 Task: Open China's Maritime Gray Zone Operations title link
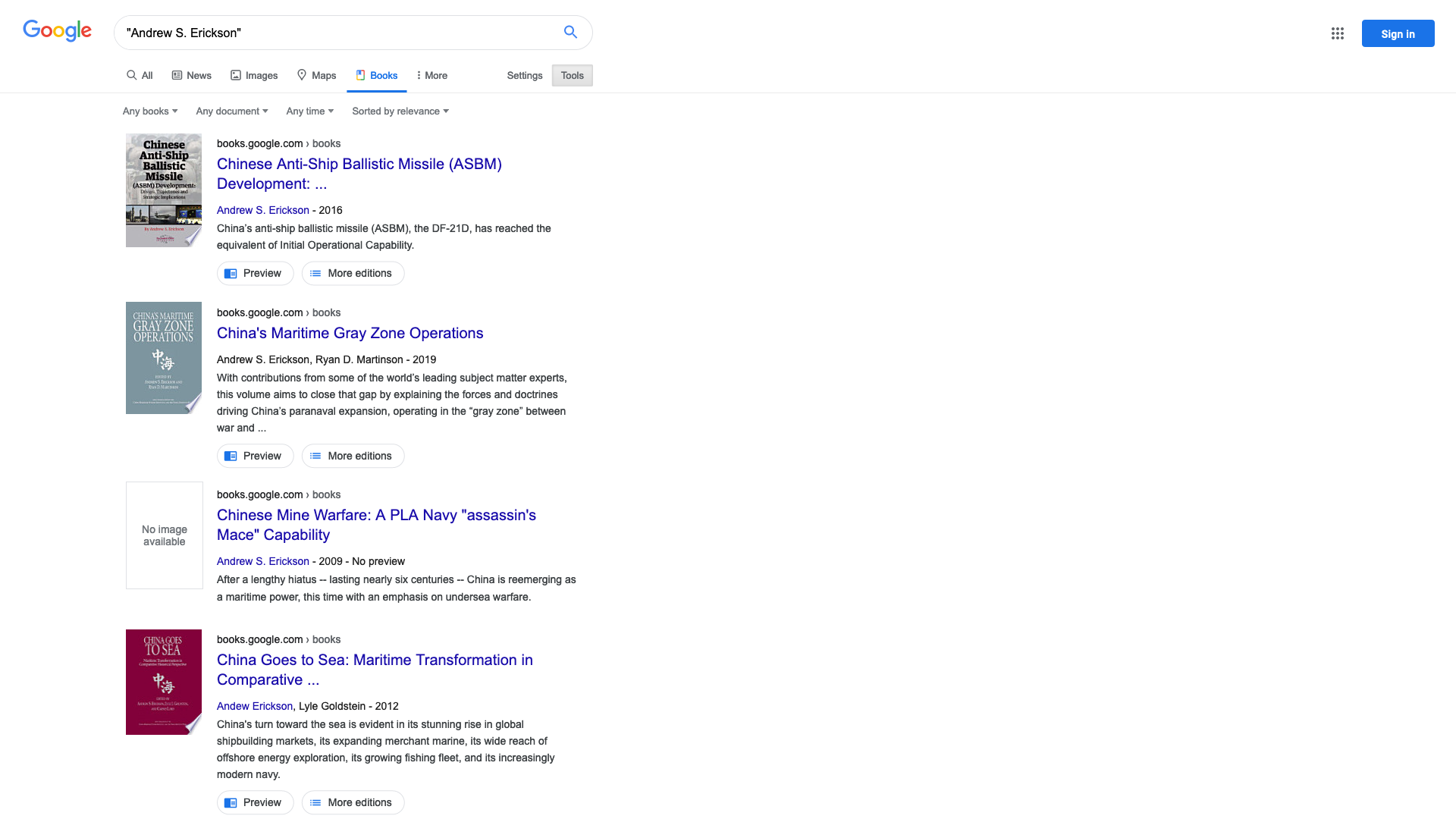click(350, 333)
